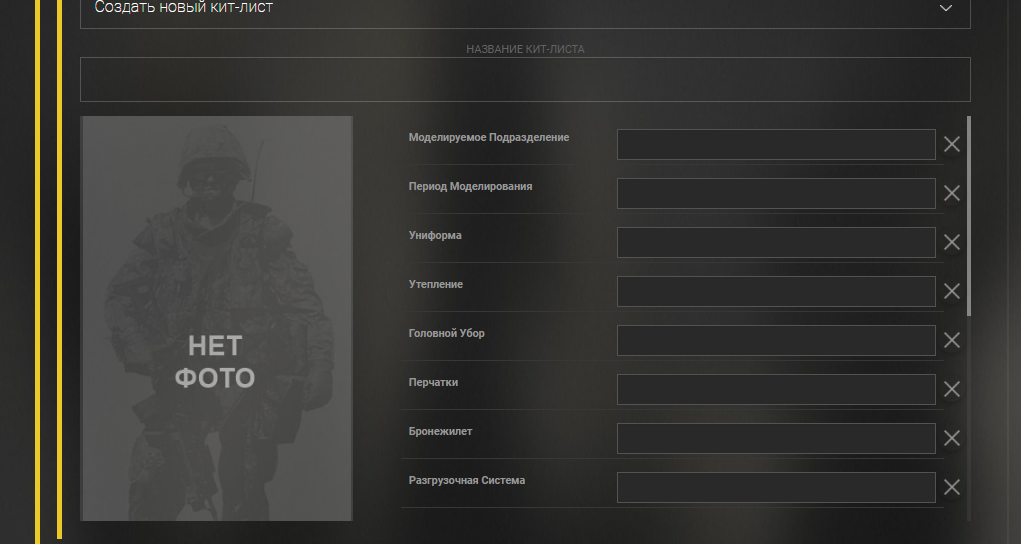Select the 'НАЗВАНИЕ КИТ-ЛИСТА' caption text
The image size is (1021, 544).
coord(525,50)
